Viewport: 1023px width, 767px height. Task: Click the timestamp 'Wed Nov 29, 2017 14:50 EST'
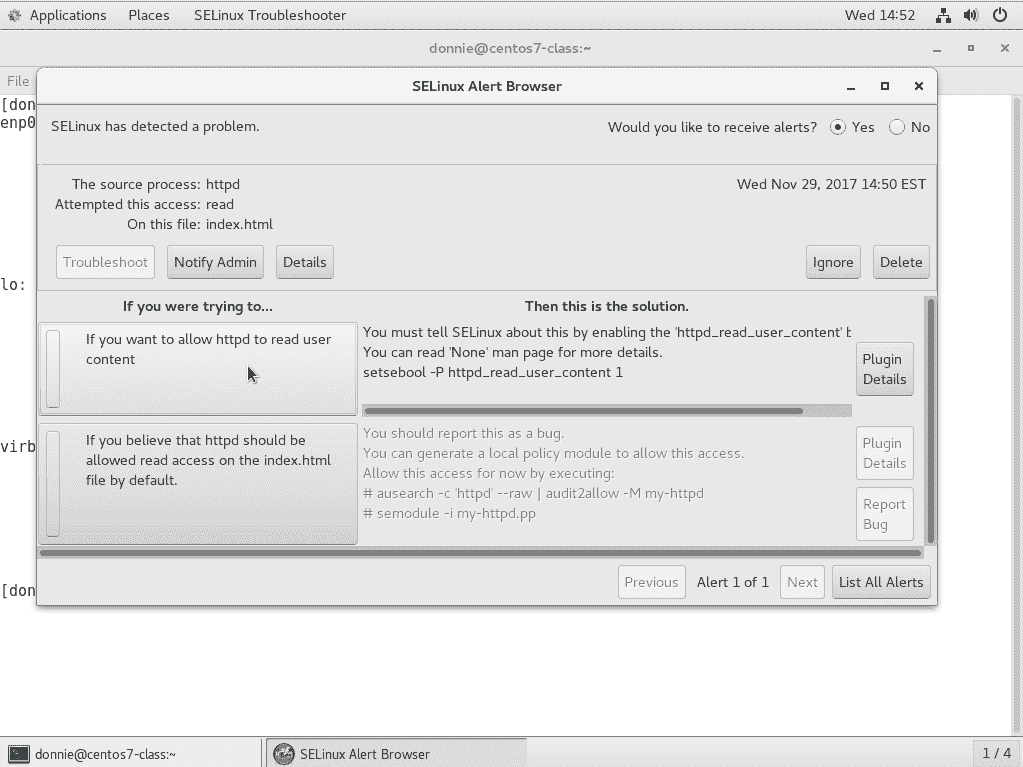[831, 184]
